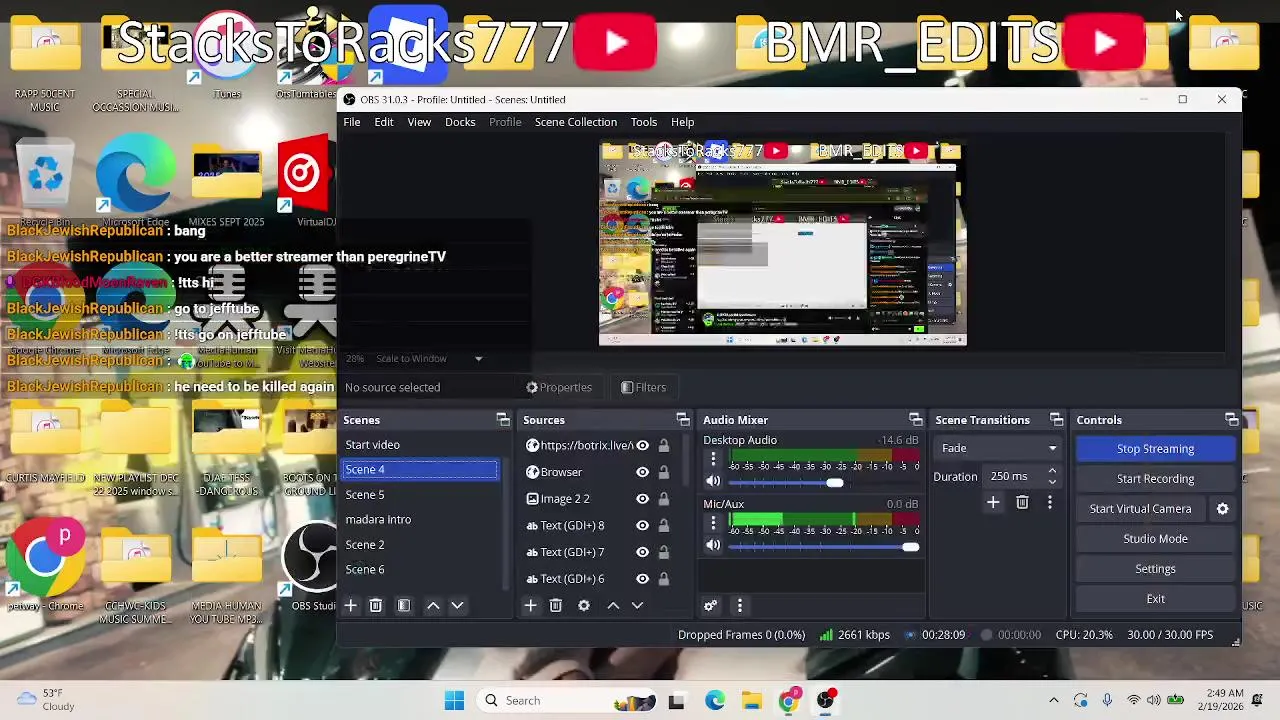Add a new scene with the plus icon
This screenshot has height=720, width=1280.
coord(351,605)
